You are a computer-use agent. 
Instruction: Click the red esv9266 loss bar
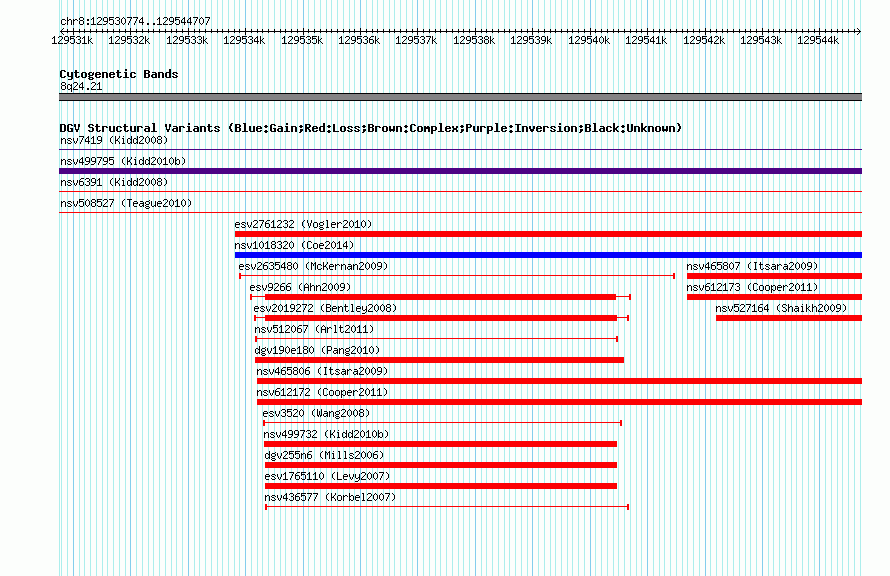point(440,297)
